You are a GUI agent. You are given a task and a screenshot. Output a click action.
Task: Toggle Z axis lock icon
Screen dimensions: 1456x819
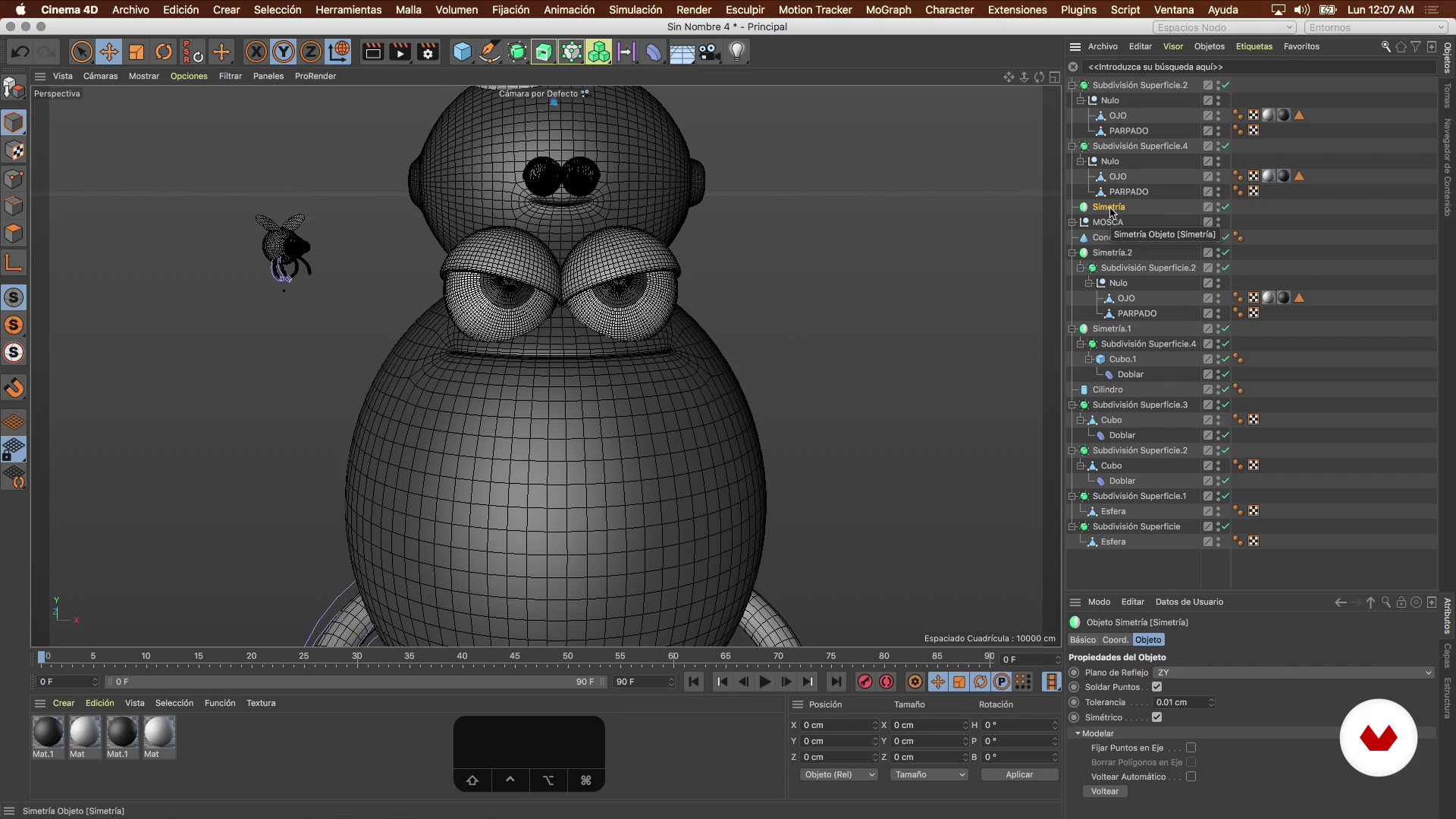(x=311, y=52)
